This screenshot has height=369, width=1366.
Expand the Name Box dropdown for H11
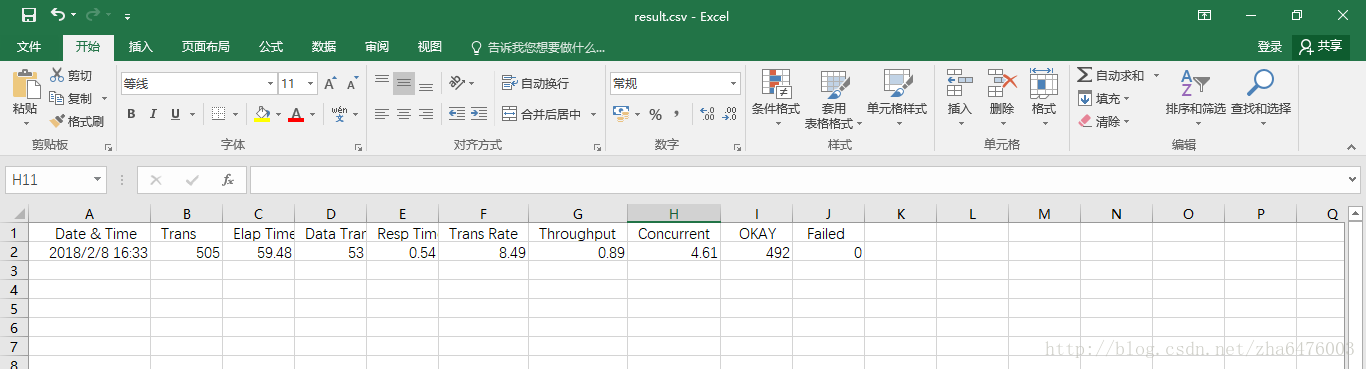coord(98,180)
